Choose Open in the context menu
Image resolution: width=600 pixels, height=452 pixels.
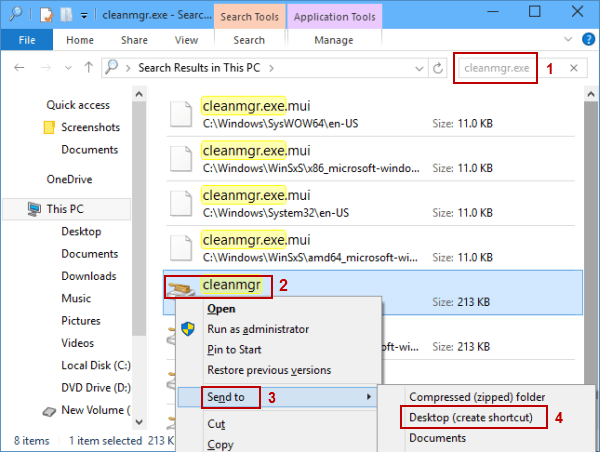[221, 309]
